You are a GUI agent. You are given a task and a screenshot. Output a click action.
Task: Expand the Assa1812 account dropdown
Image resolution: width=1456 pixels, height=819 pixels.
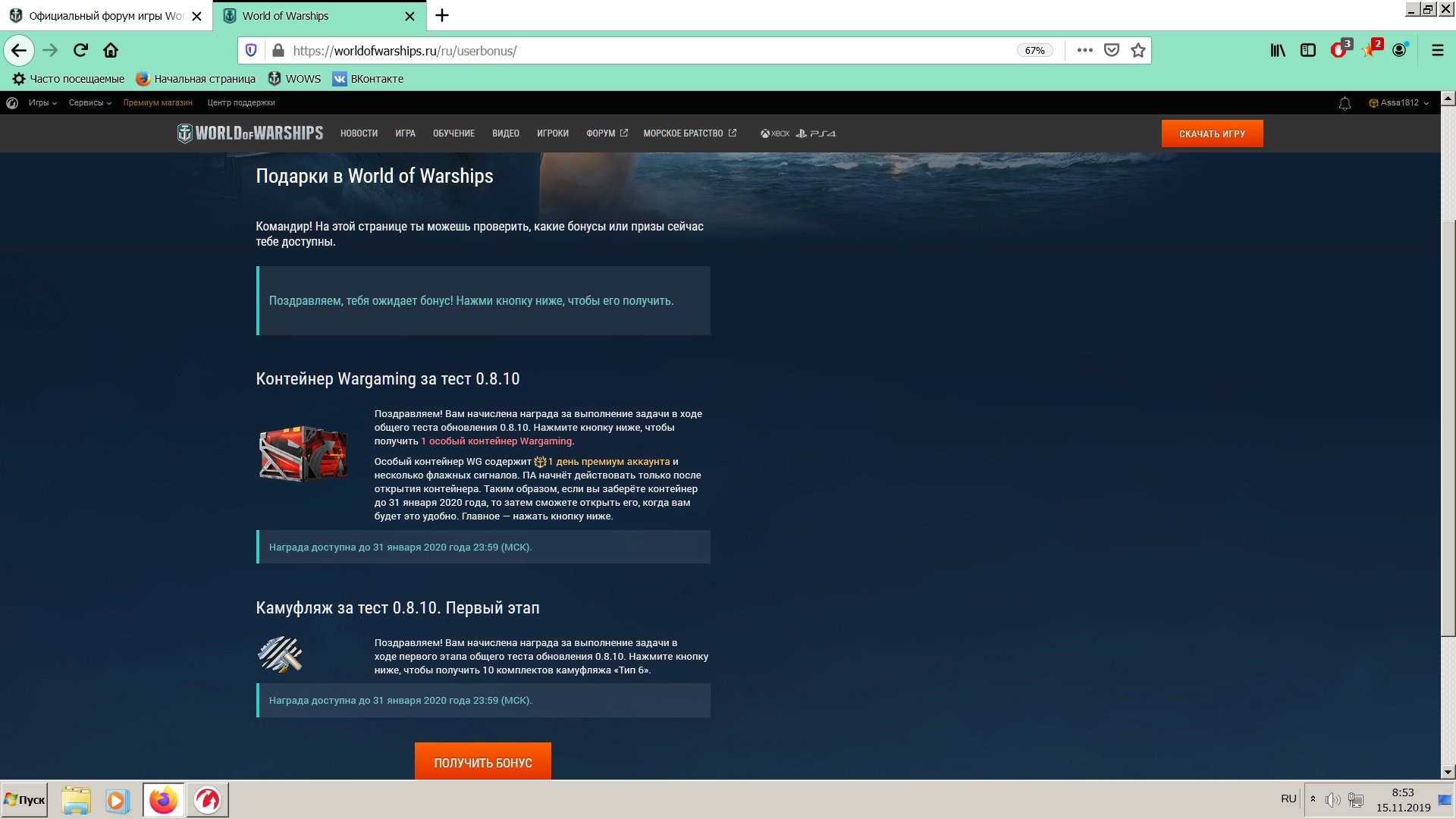click(x=1399, y=103)
